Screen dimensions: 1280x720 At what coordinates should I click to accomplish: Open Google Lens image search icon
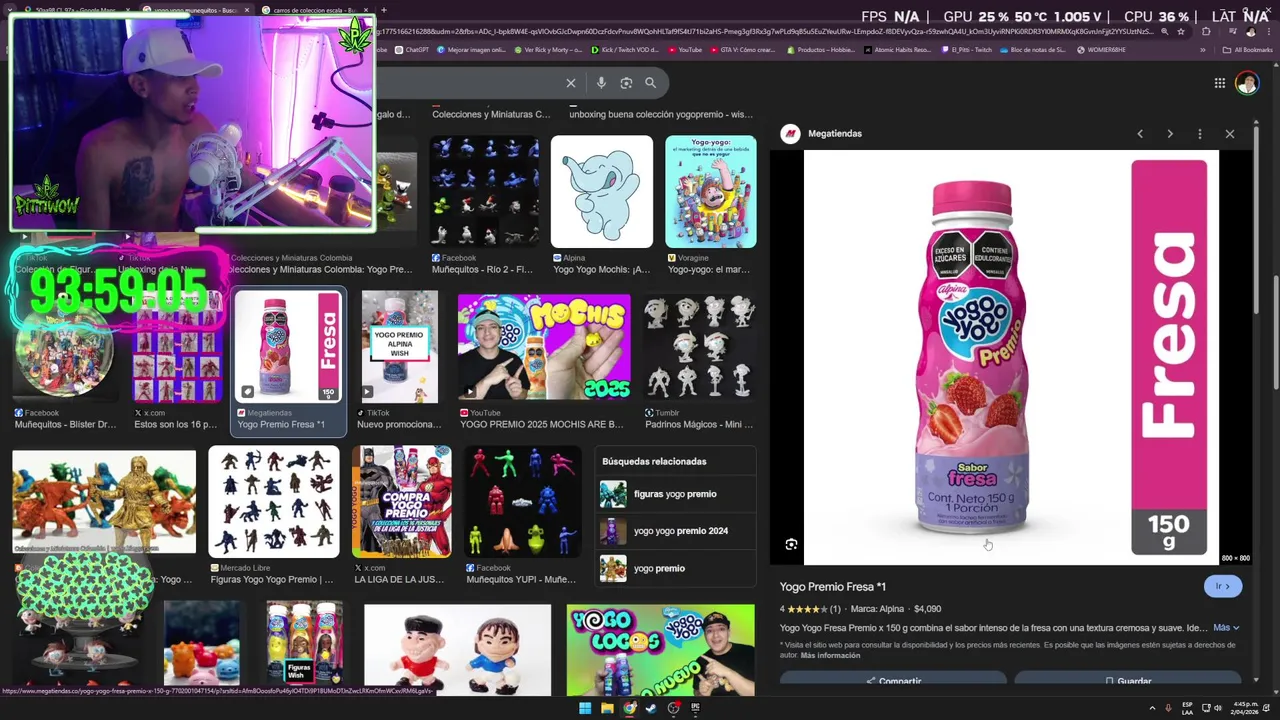pos(626,83)
